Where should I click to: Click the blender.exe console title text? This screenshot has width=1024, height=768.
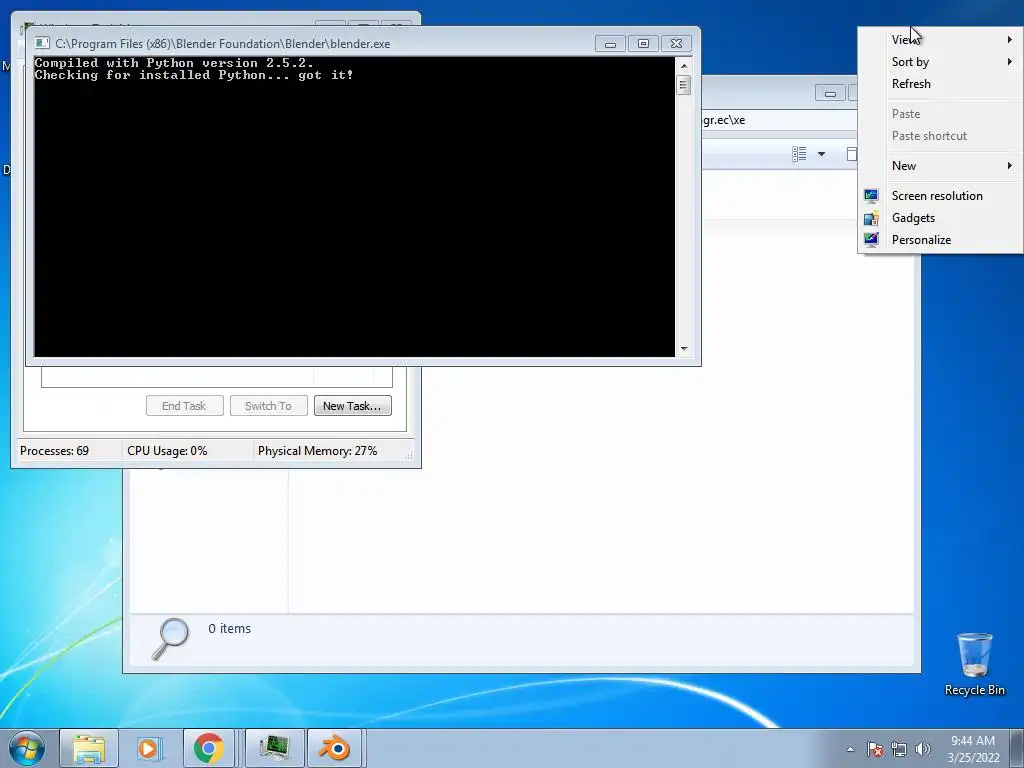coord(223,44)
